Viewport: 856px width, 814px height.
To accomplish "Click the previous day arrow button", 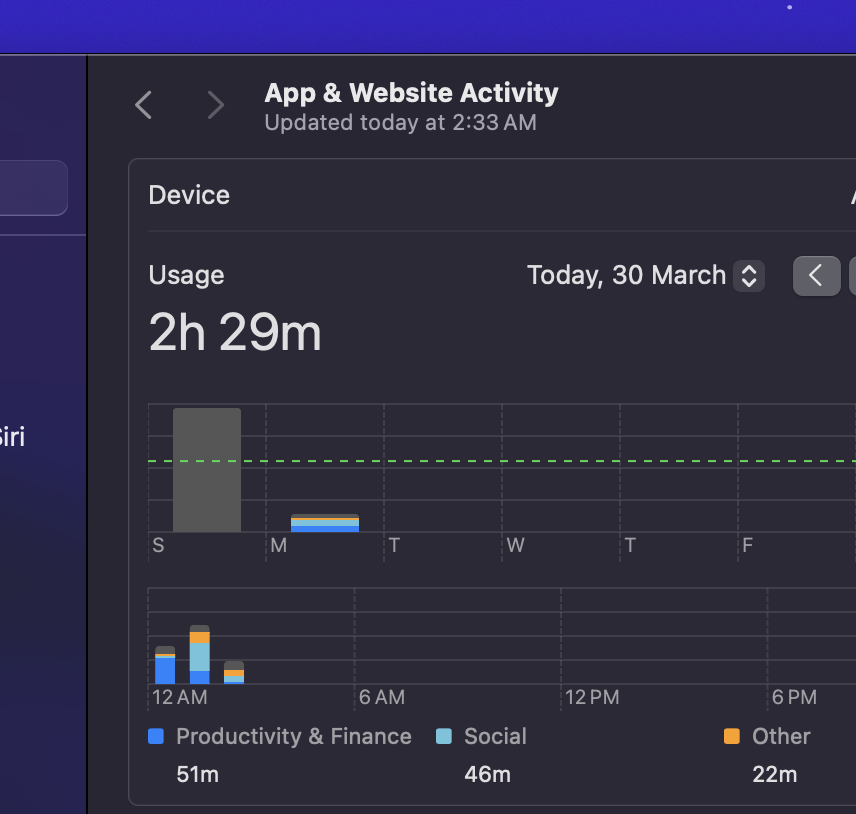I will point(816,275).
